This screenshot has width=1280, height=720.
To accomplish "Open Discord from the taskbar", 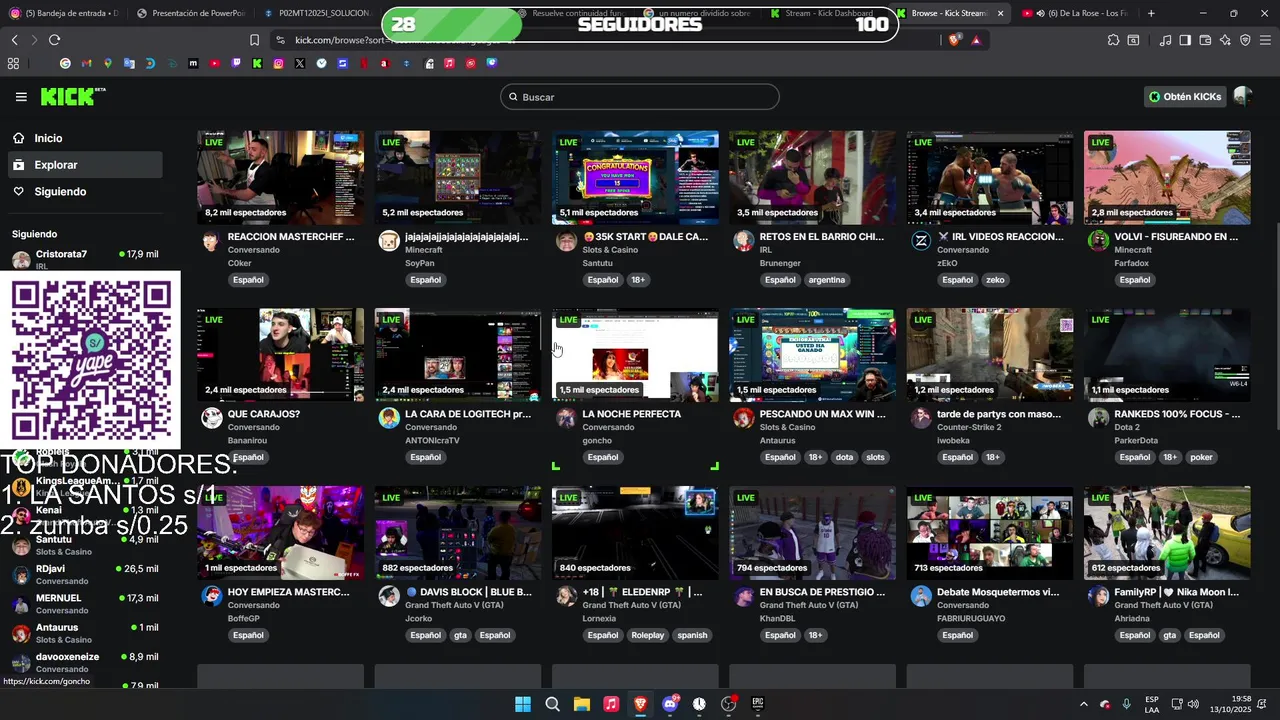I will [670, 704].
